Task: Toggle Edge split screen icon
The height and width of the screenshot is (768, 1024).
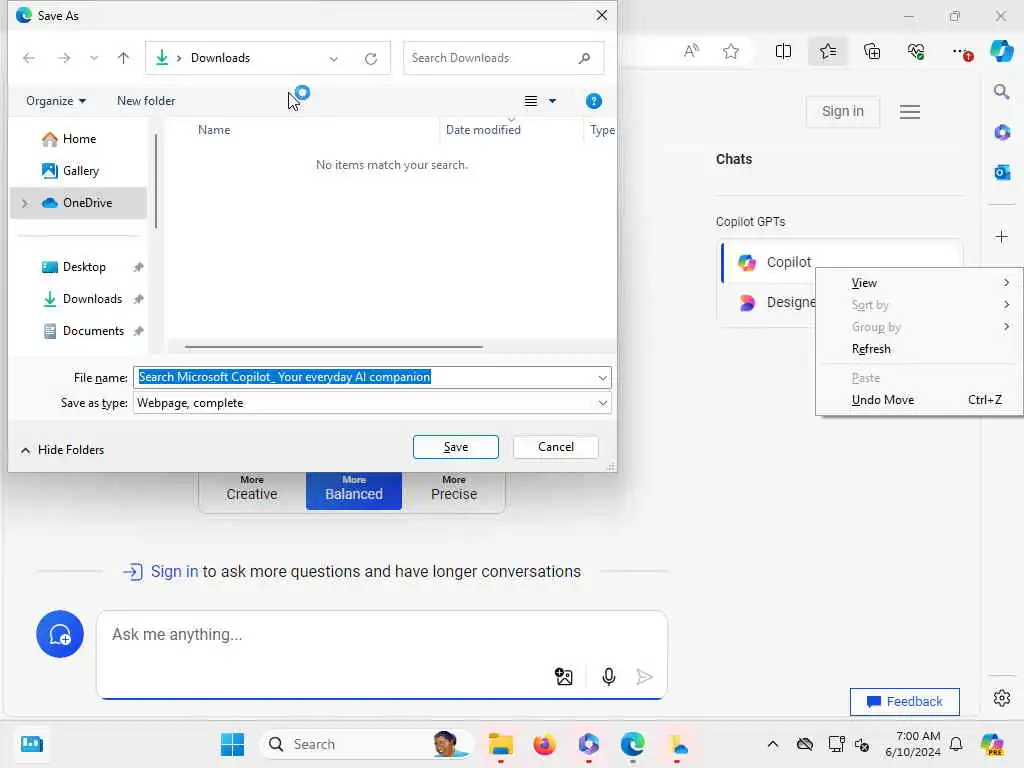Action: click(x=783, y=51)
